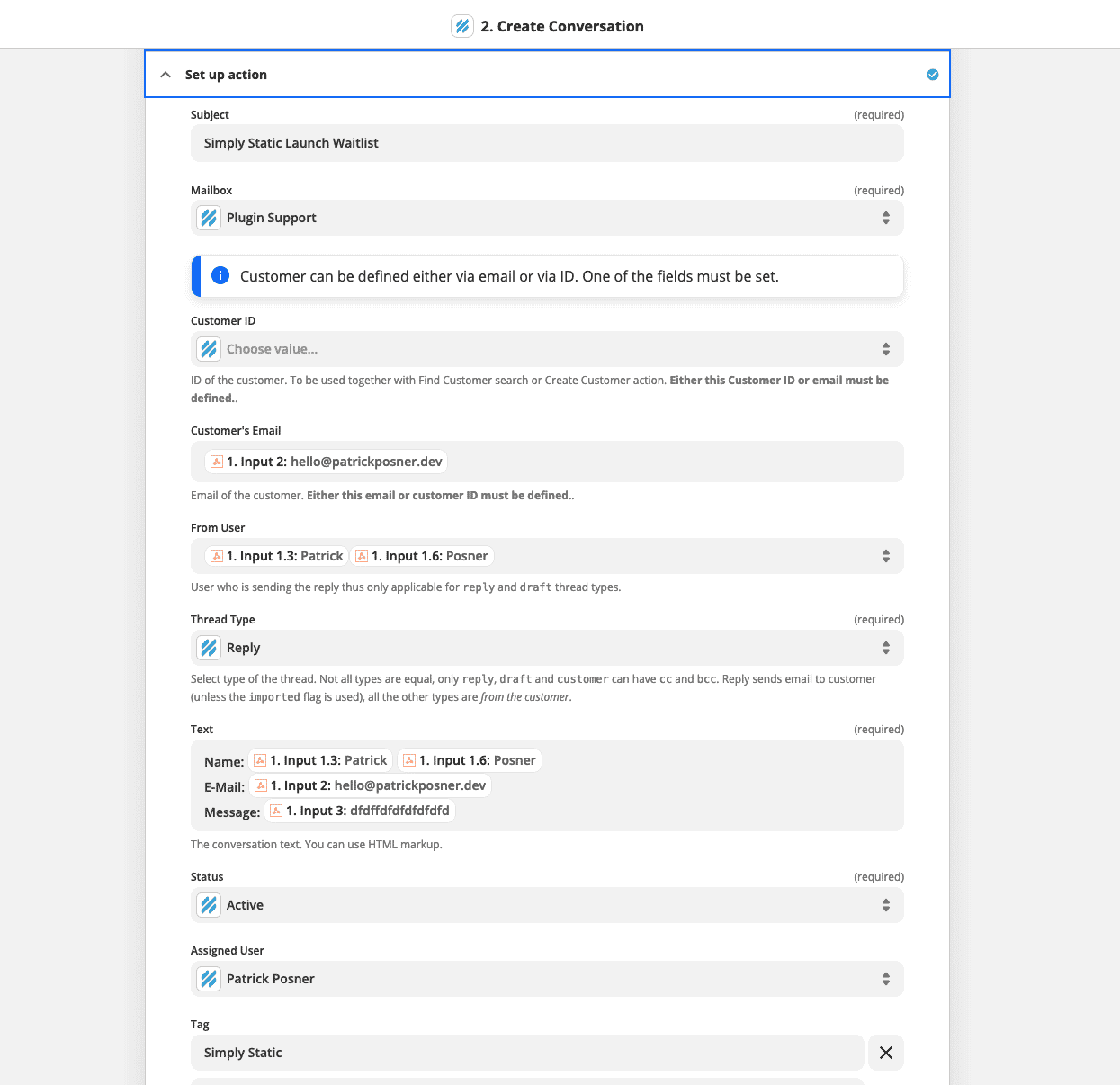The image size is (1120, 1085).
Task: Click the blue info icon in customer notice
Action: pos(220,275)
